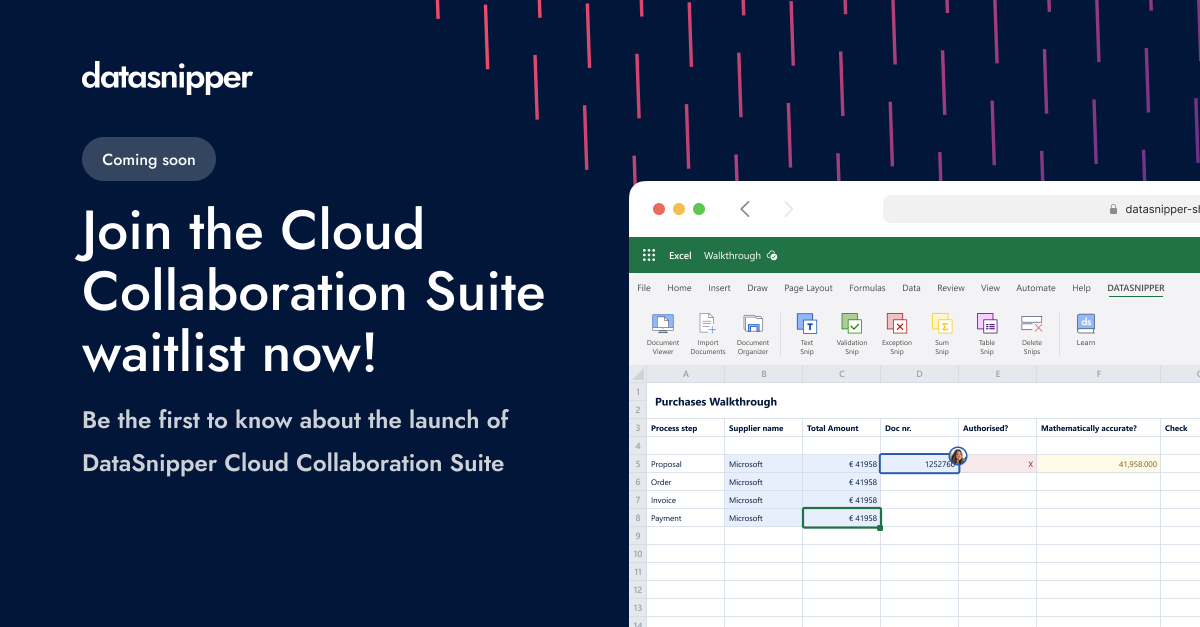Click the datasnipper logo
The width and height of the screenshot is (1200, 627).
tap(167, 77)
